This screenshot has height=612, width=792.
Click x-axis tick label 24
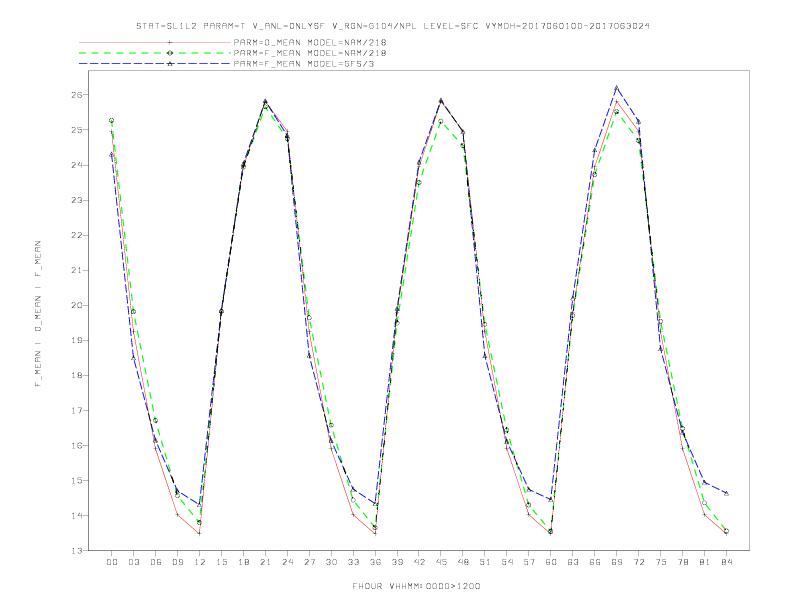pos(287,562)
